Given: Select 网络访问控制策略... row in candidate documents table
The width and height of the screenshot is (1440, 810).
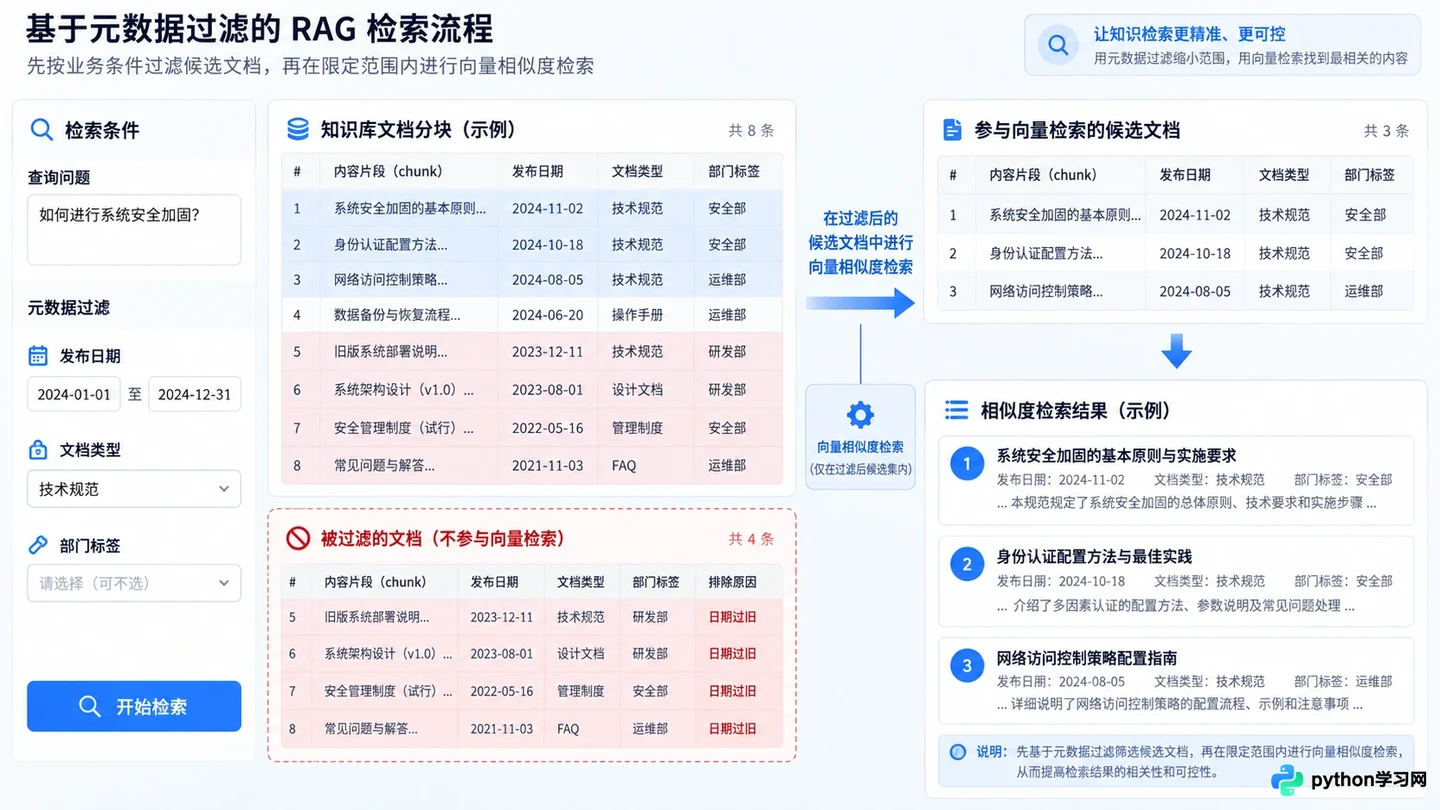Looking at the screenshot, I should pos(1176,291).
